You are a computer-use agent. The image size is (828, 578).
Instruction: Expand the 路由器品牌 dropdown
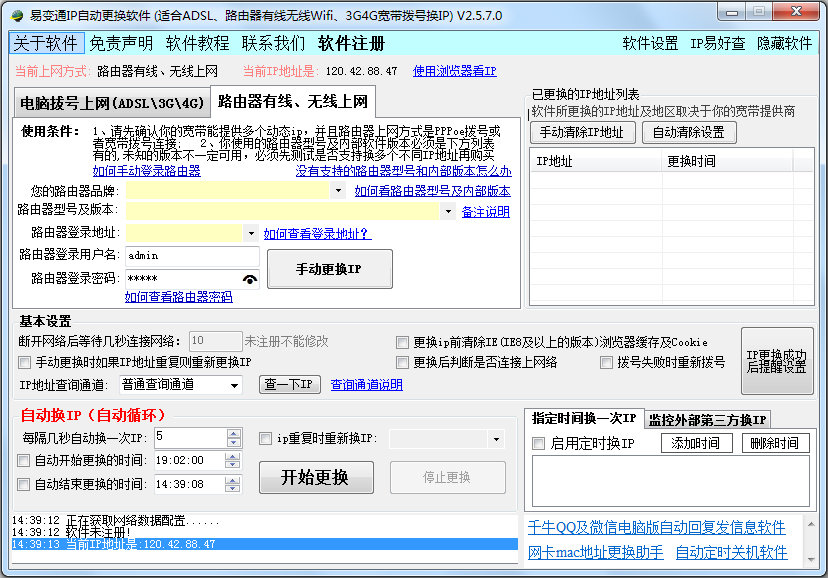(x=338, y=191)
